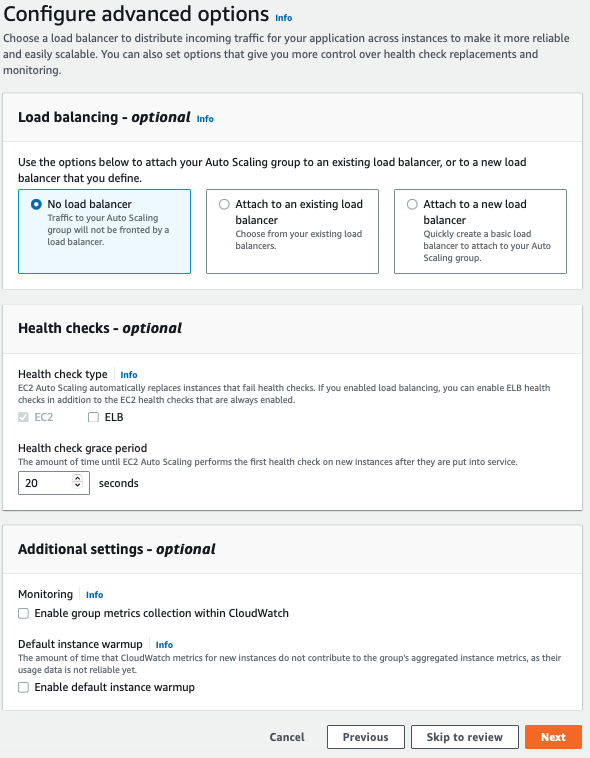Click the Next button

553,737
